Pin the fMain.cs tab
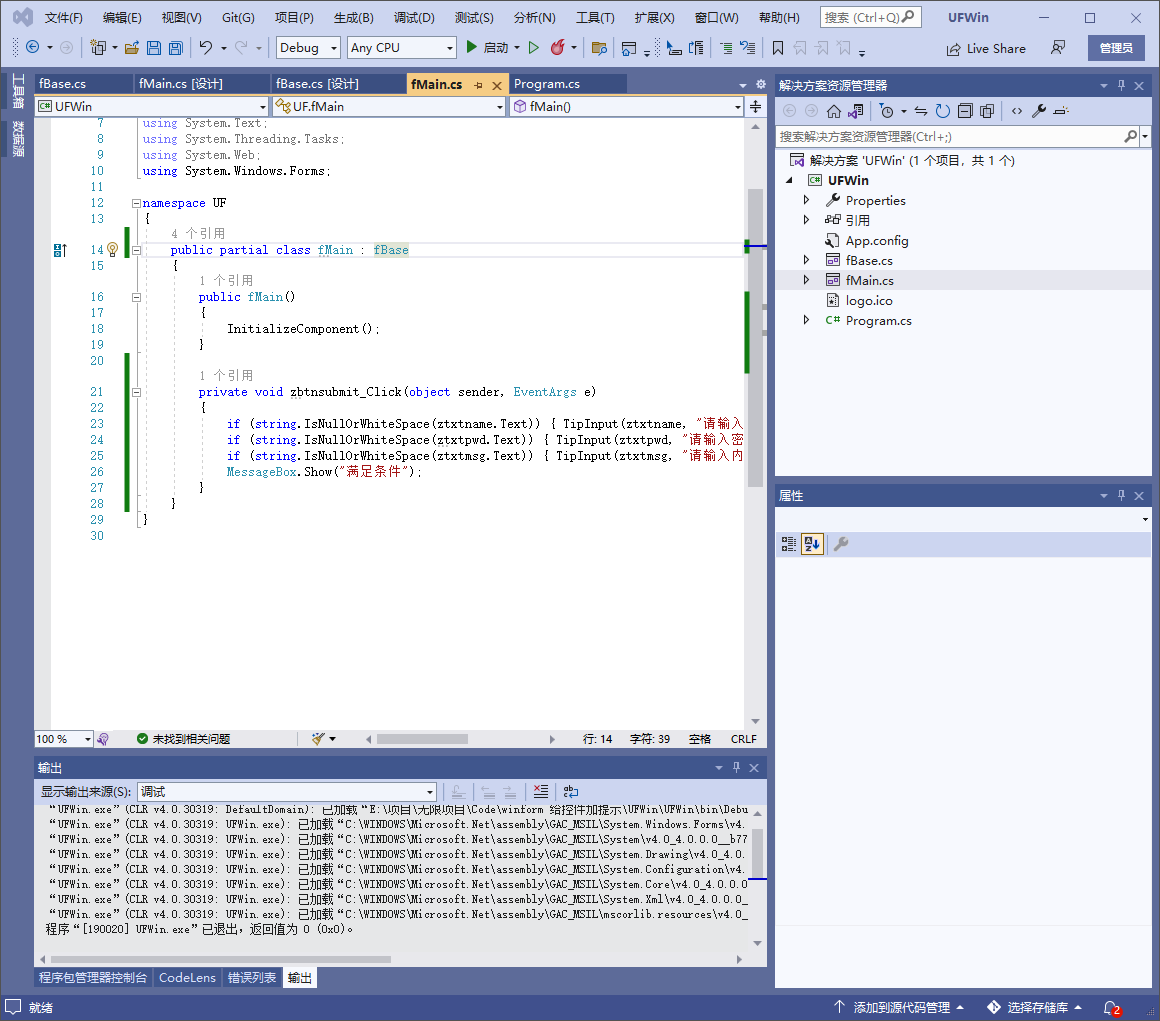The height and width of the screenshot is (1021, 1160). [478, 85]
